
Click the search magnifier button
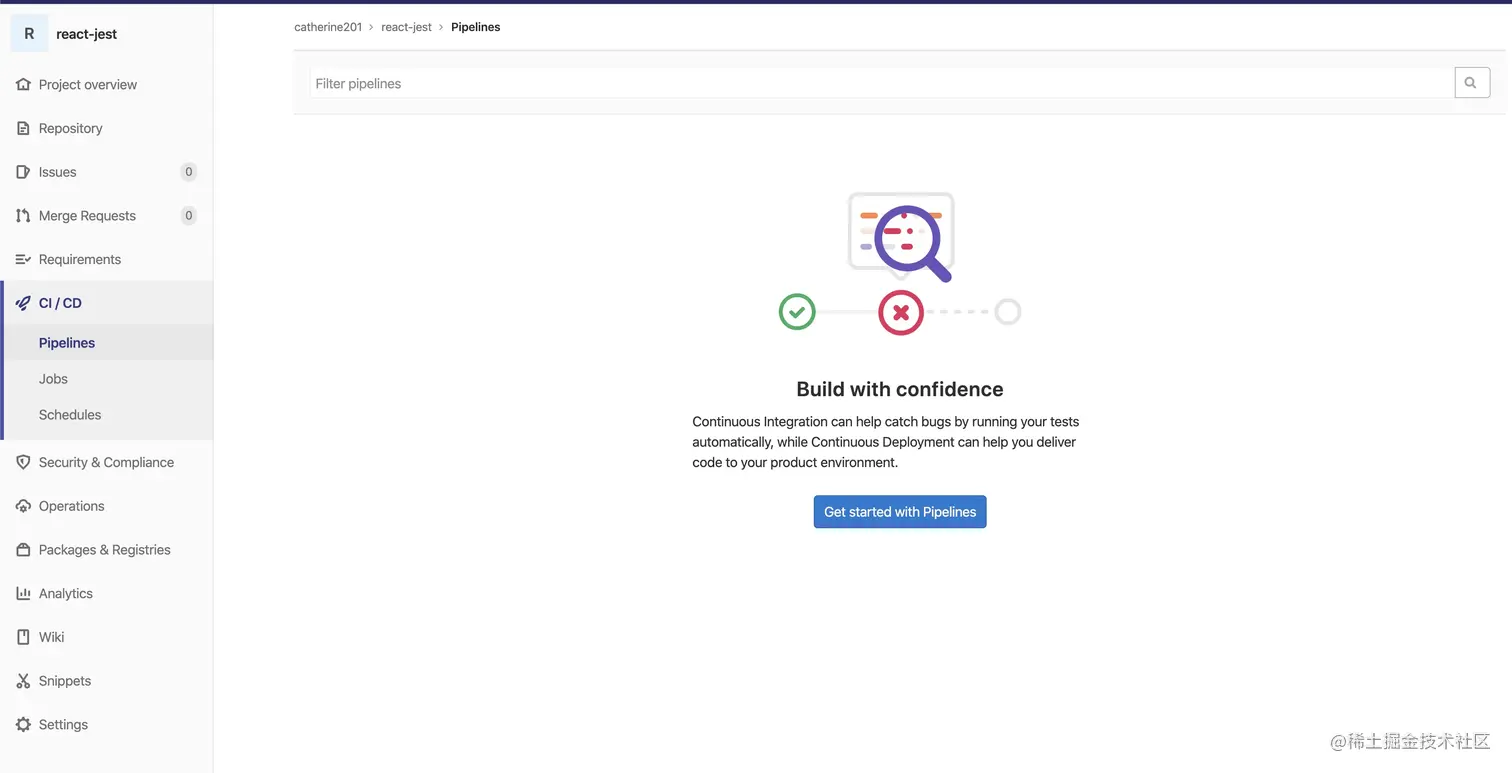pyautogui.click(x=1472, y=83)
